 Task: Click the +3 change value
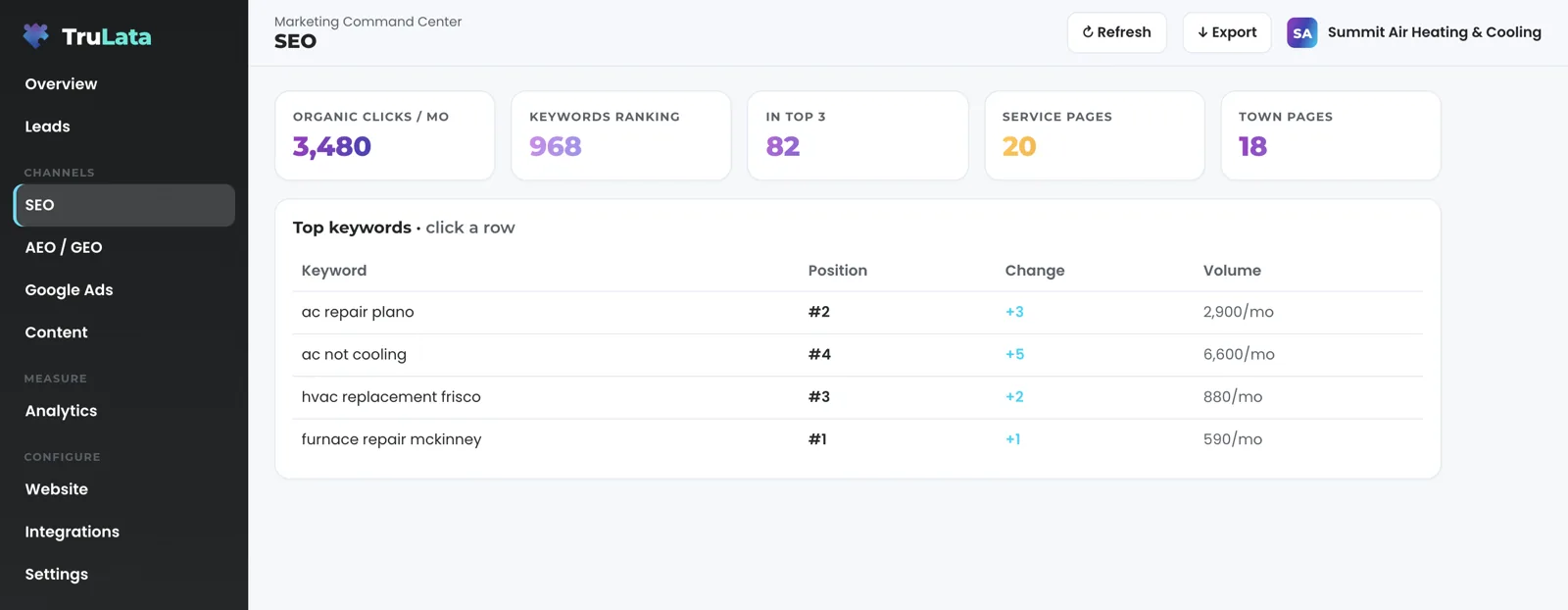pyautogui.click(x=1014, y=312)
